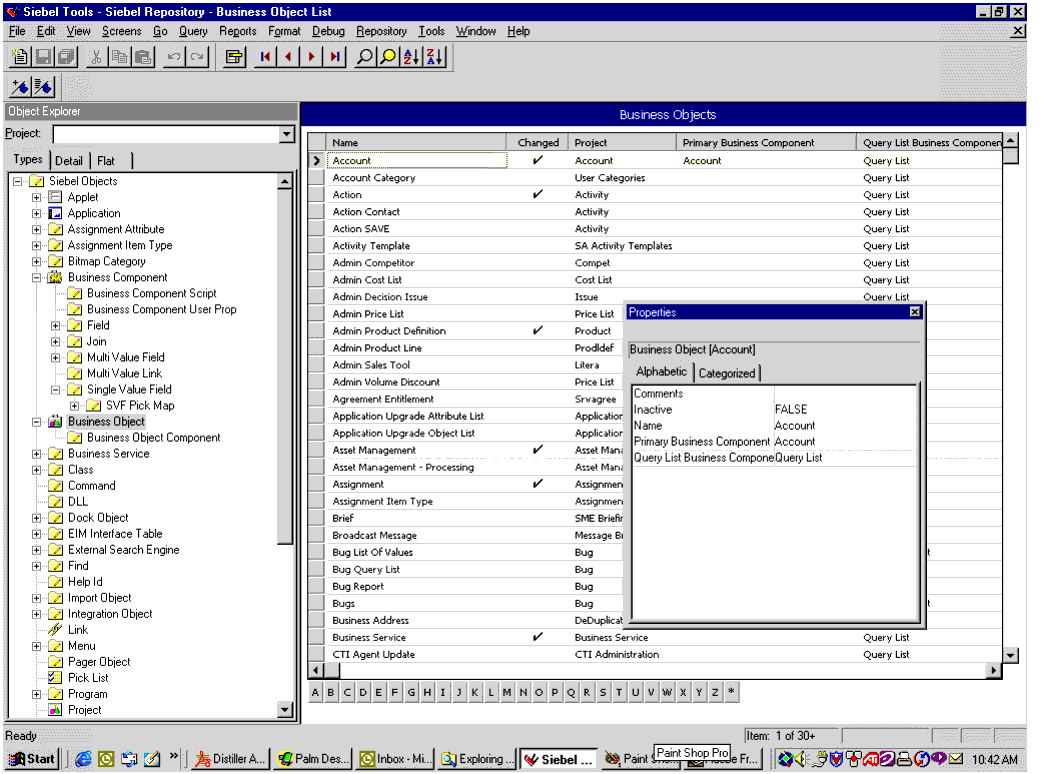Collapse the Business Object tree node
Screen dimensions: 1058x774
pyautogui.click(x=36, y=422)
